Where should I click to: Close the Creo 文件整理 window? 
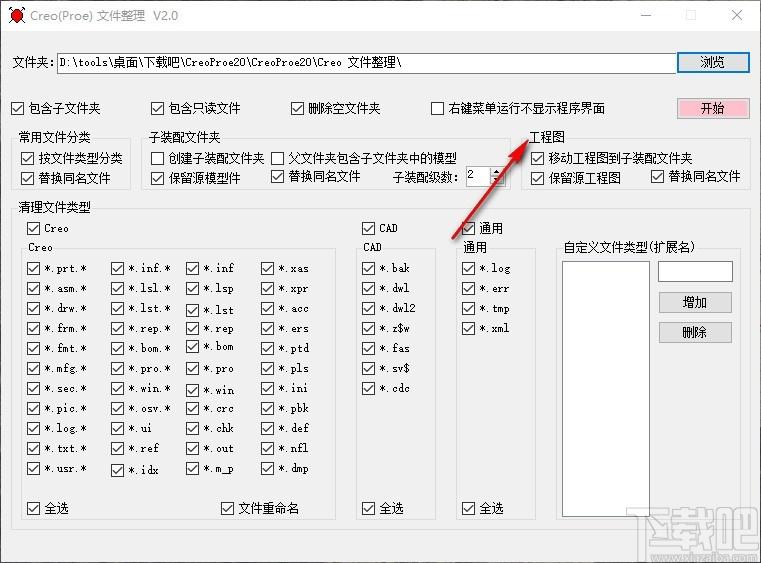pyautogui.click(x=737, y=16)
